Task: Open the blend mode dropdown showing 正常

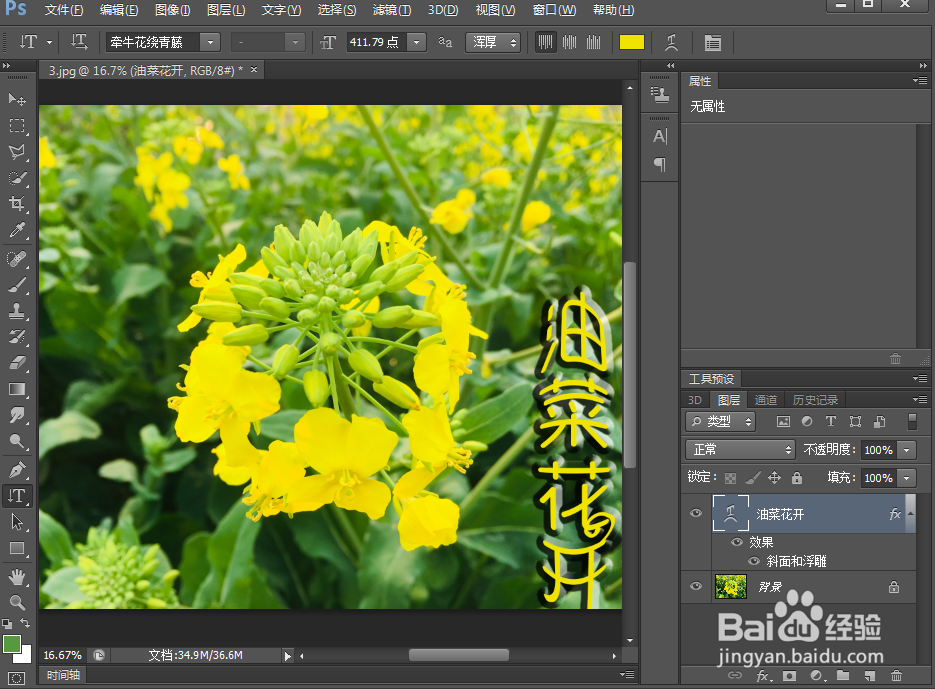Action: pyautogui.click(x=740, y=450)
